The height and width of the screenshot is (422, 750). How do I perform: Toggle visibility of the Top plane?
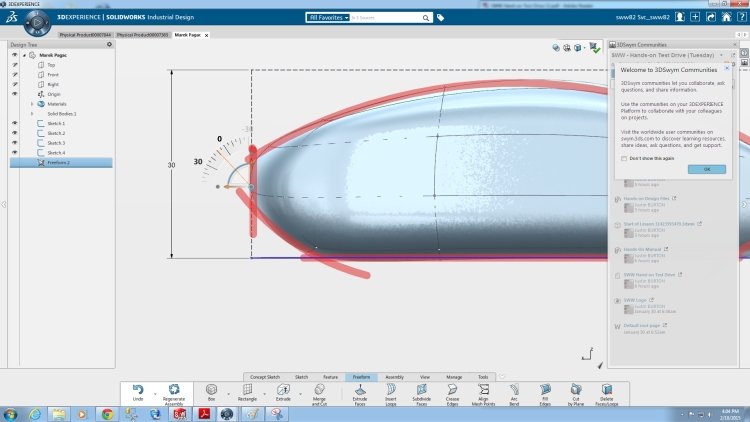(x=15, y=65)
